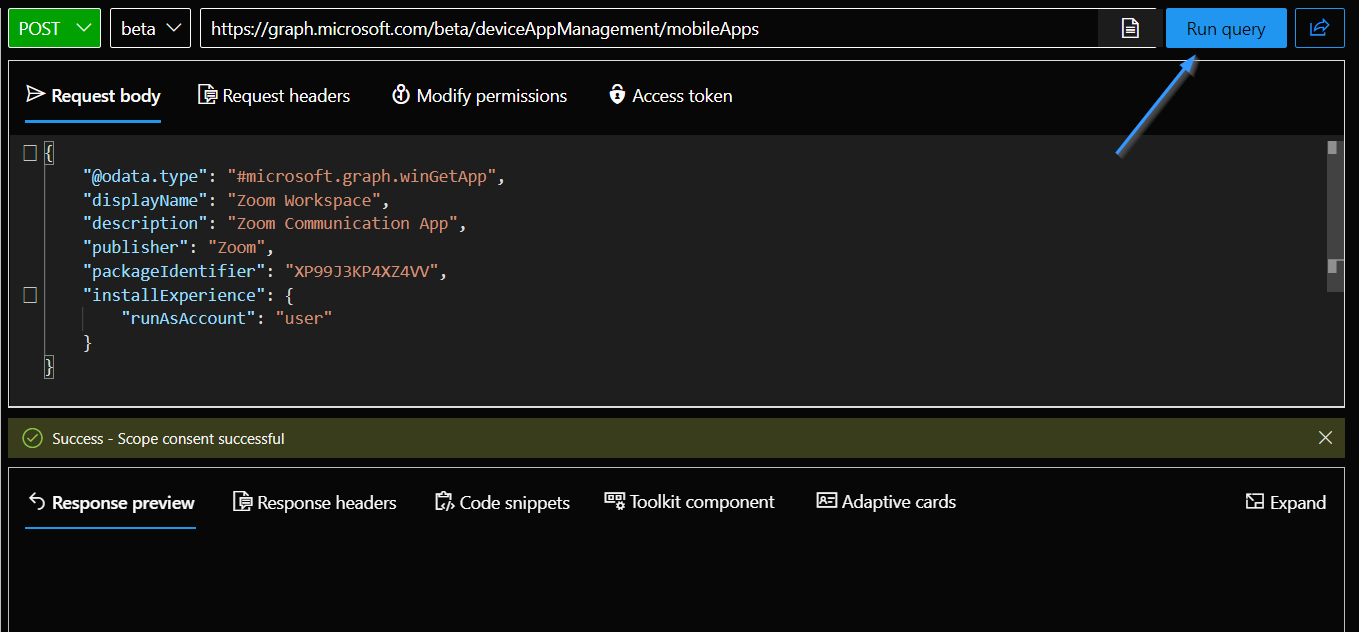Open the Response headers tab
The width and height of the screenshot is (1359, 632).
click(314, 502)
